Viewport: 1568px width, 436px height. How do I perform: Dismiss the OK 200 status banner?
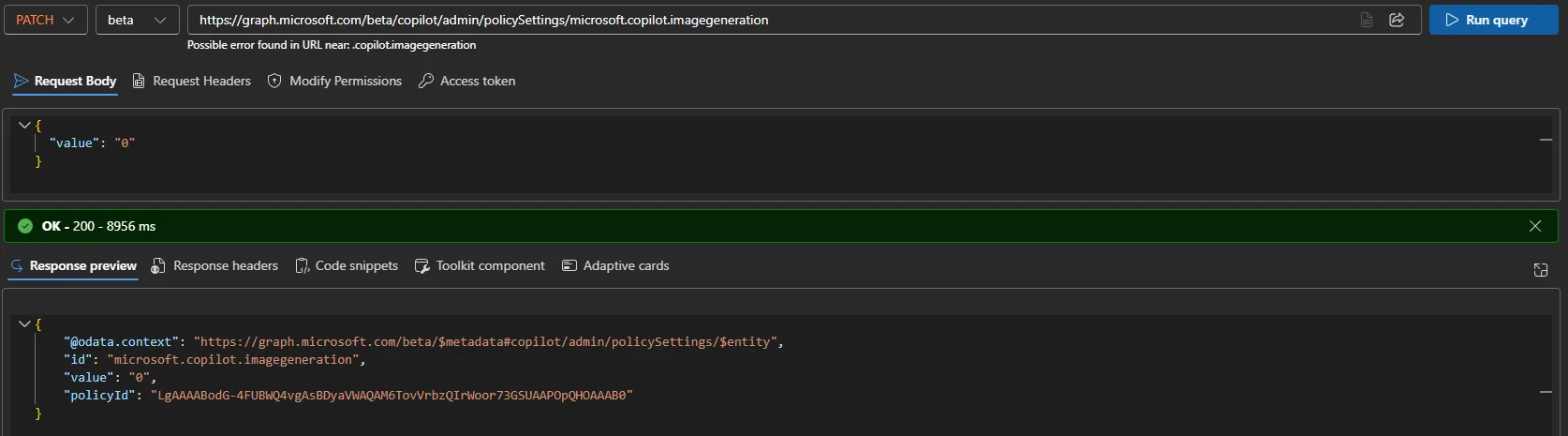pyautogui.click(x=1535, y=226)
